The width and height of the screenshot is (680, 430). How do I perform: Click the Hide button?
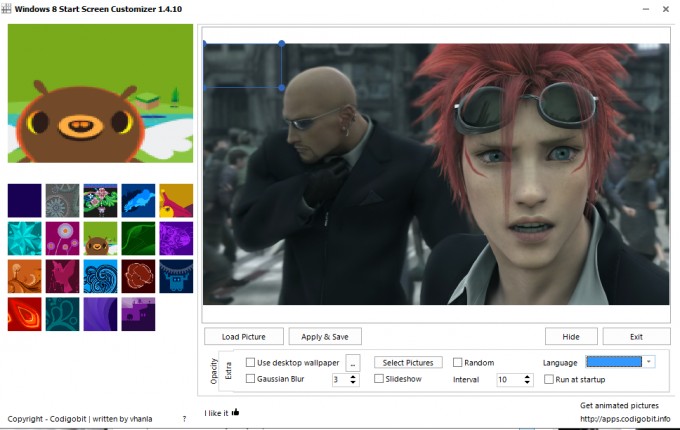click(x=571, y=336)
